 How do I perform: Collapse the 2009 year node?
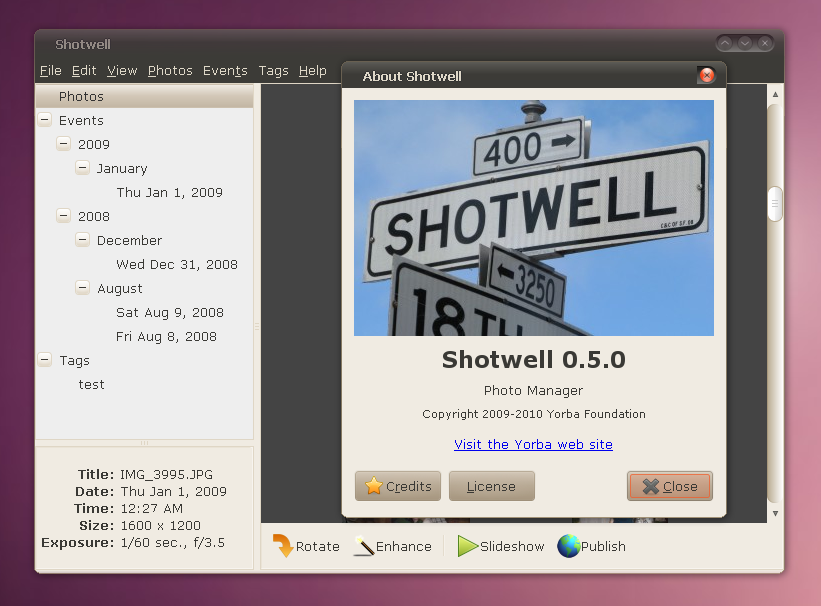coord(64,143)
